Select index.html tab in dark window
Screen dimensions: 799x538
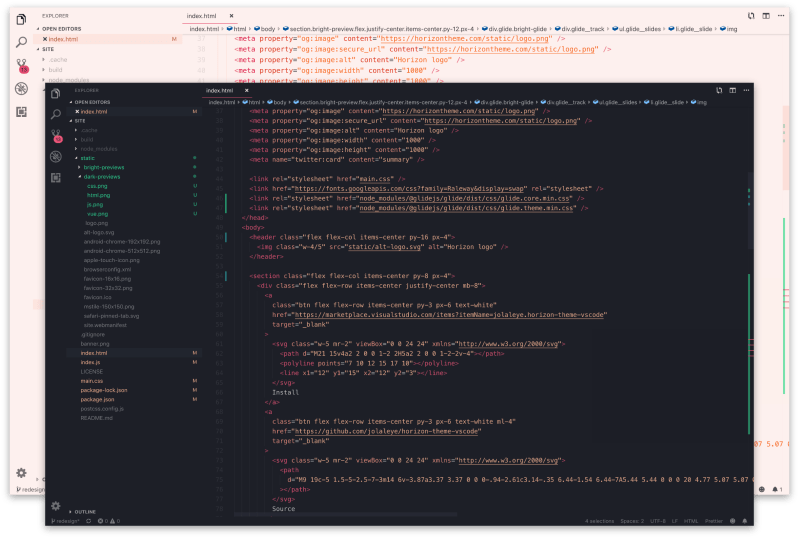click(x=220, y=90)
